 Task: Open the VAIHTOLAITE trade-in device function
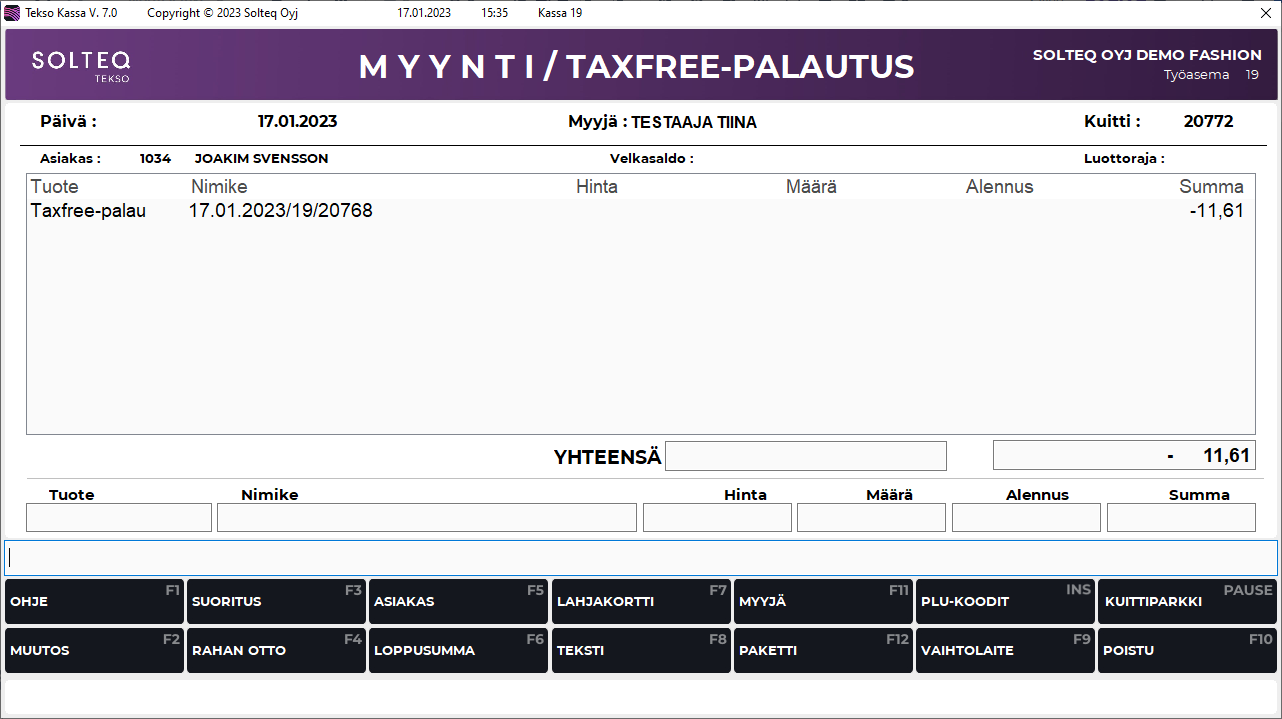(x=1005, y=650)
